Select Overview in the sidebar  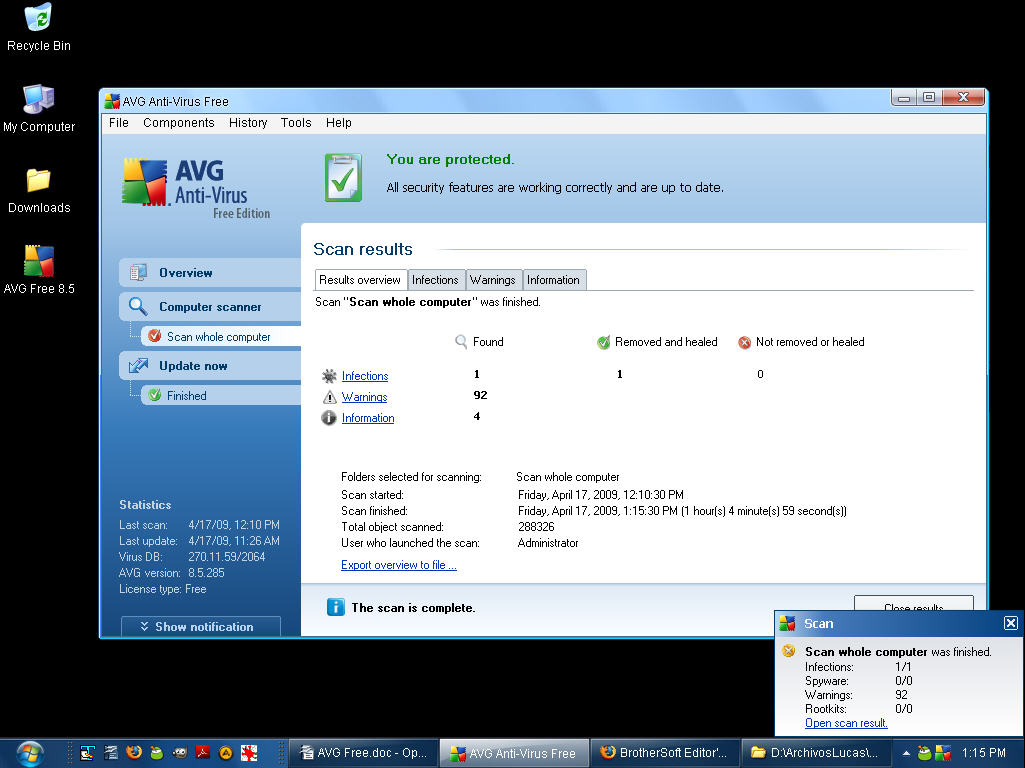coord(210,273)
